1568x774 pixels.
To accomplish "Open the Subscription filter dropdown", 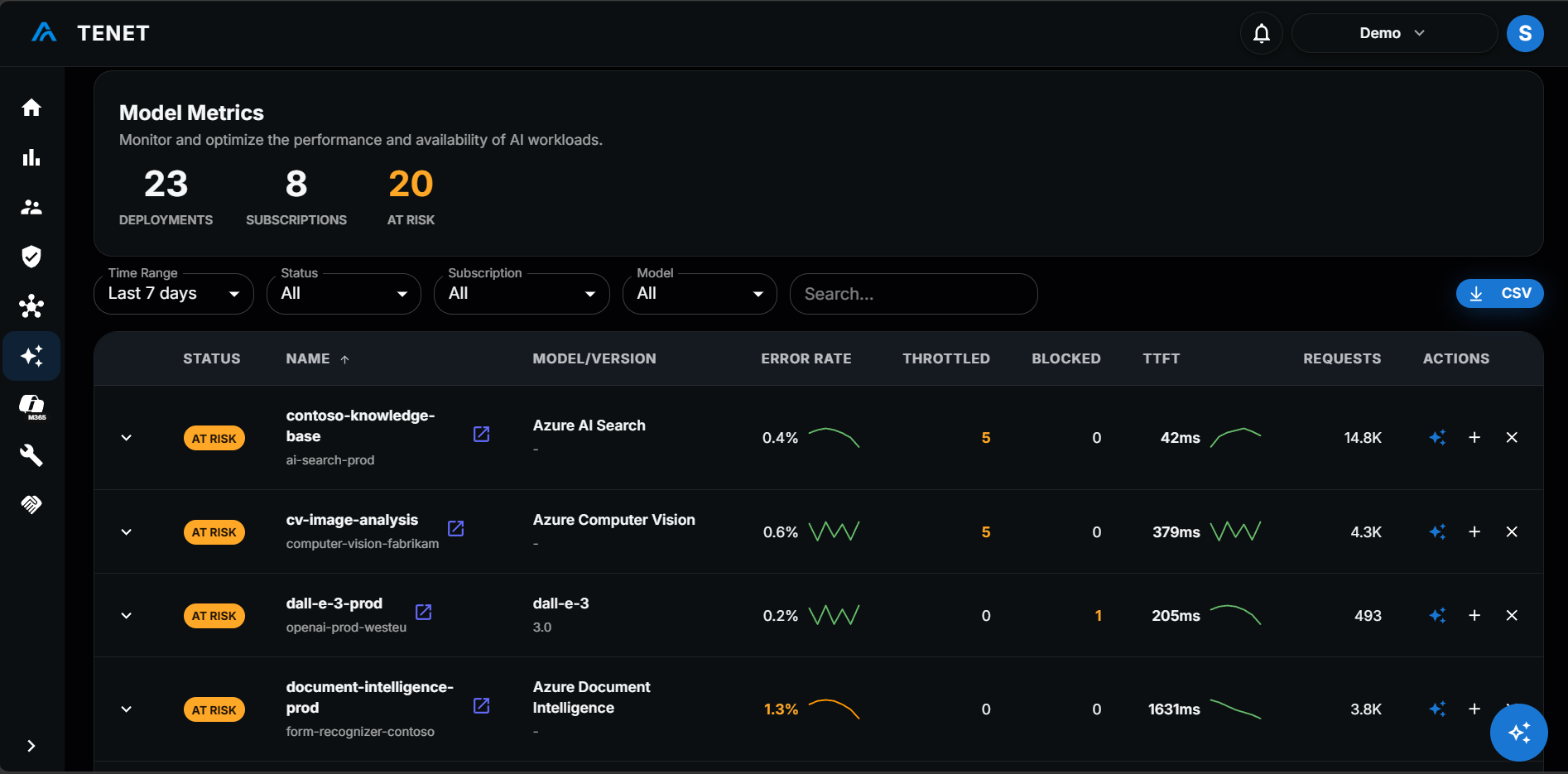I will click(x=522, y=294).
